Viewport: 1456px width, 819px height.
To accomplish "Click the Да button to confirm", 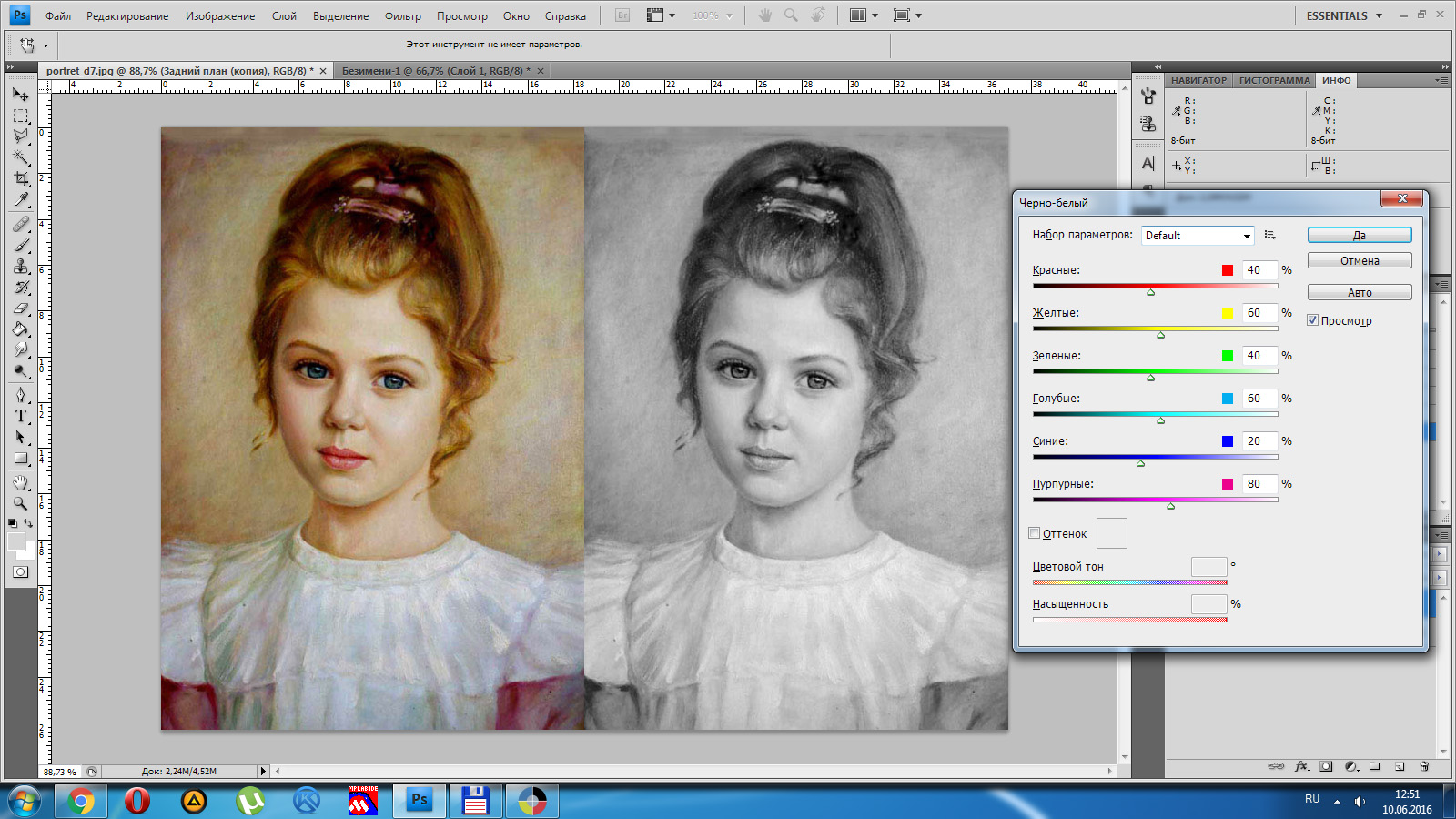I will pyautogui.click(x=1359, y=235).
